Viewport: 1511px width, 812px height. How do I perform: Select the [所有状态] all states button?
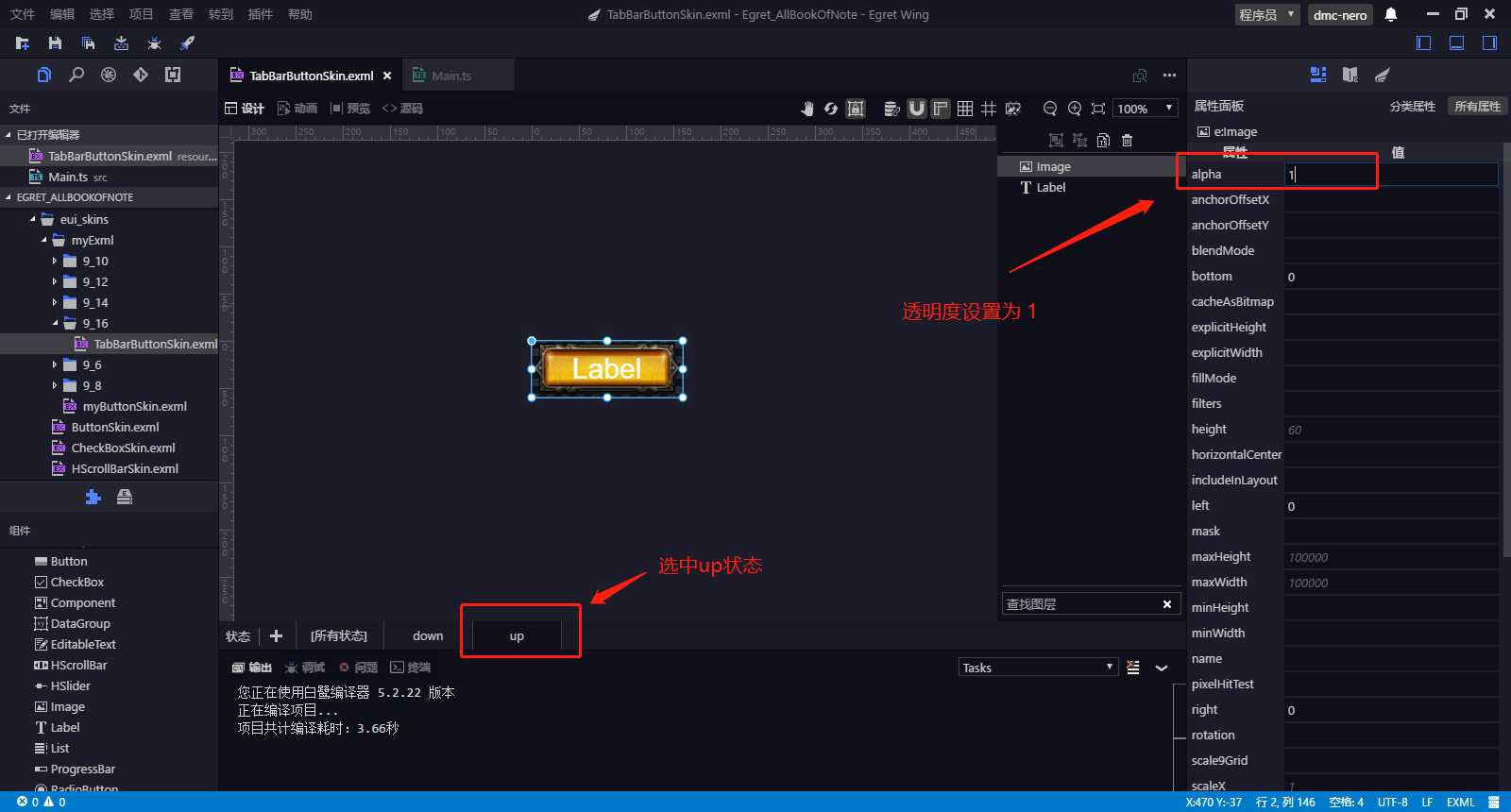click(339, 635)
